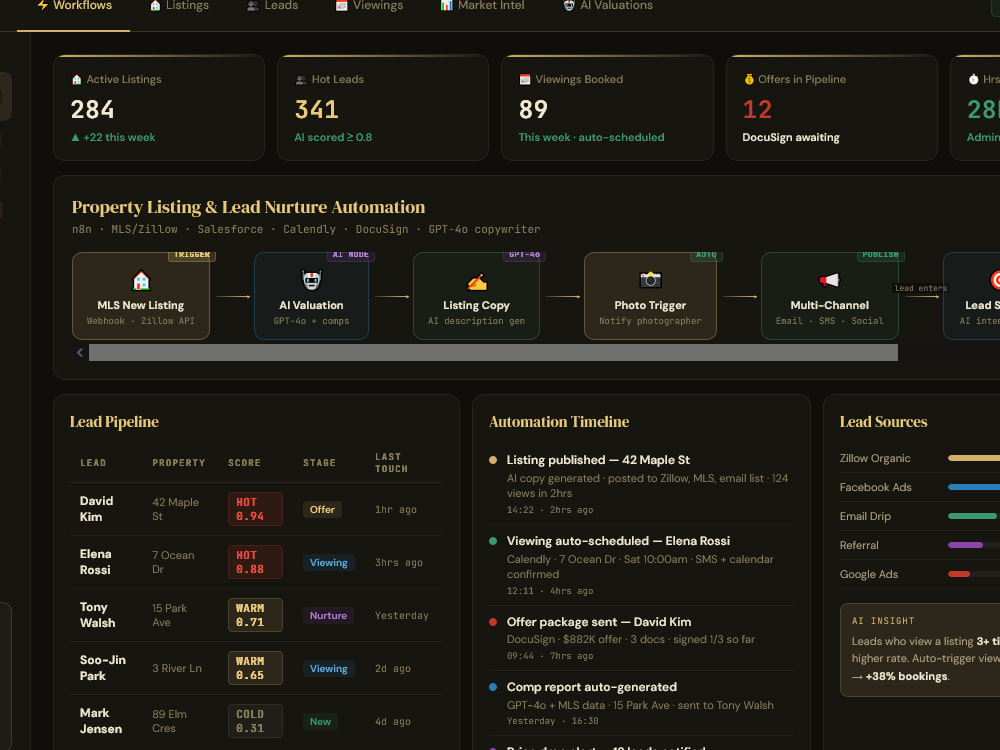The image size is (1000, 750).
Task: Click the megaphone icon in Multi-Channel node
Action: pyautogui.click(x=830, y=280)
